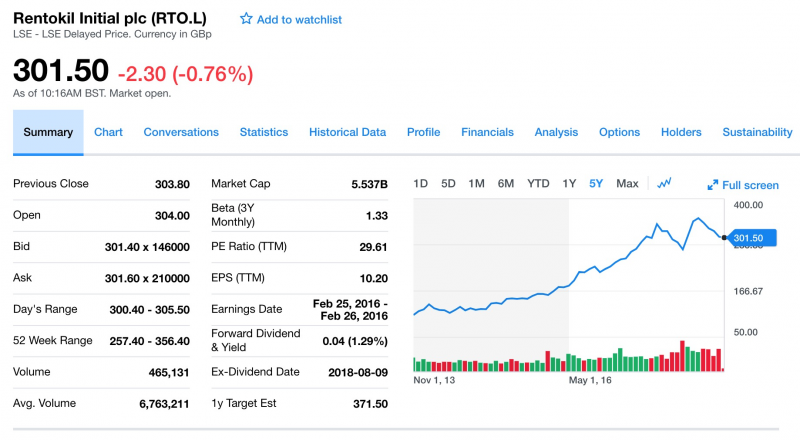Click the Ask value 301.60 x 210000
The width and height of the screenshot is (800, 440).
tap(147, 279)
